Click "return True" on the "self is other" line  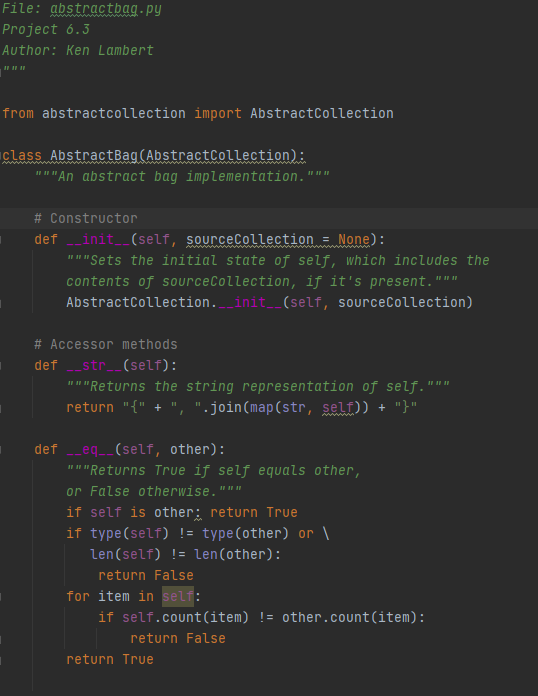pos(253,513)
